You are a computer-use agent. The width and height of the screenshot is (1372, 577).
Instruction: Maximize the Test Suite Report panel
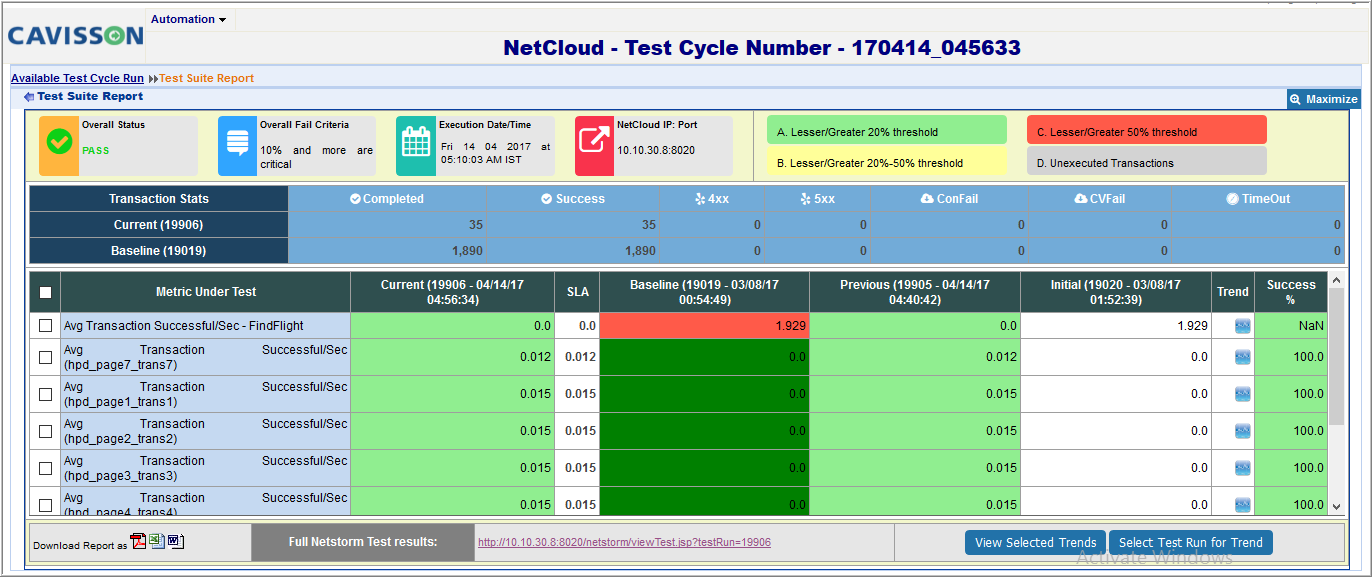point(1324,99)
